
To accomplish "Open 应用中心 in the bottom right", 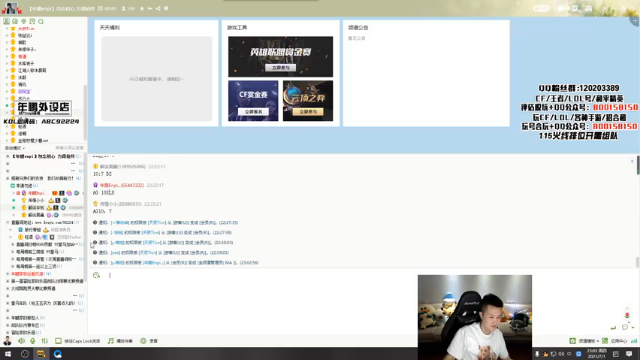I will pyautogui.click(x=616, y=341).
